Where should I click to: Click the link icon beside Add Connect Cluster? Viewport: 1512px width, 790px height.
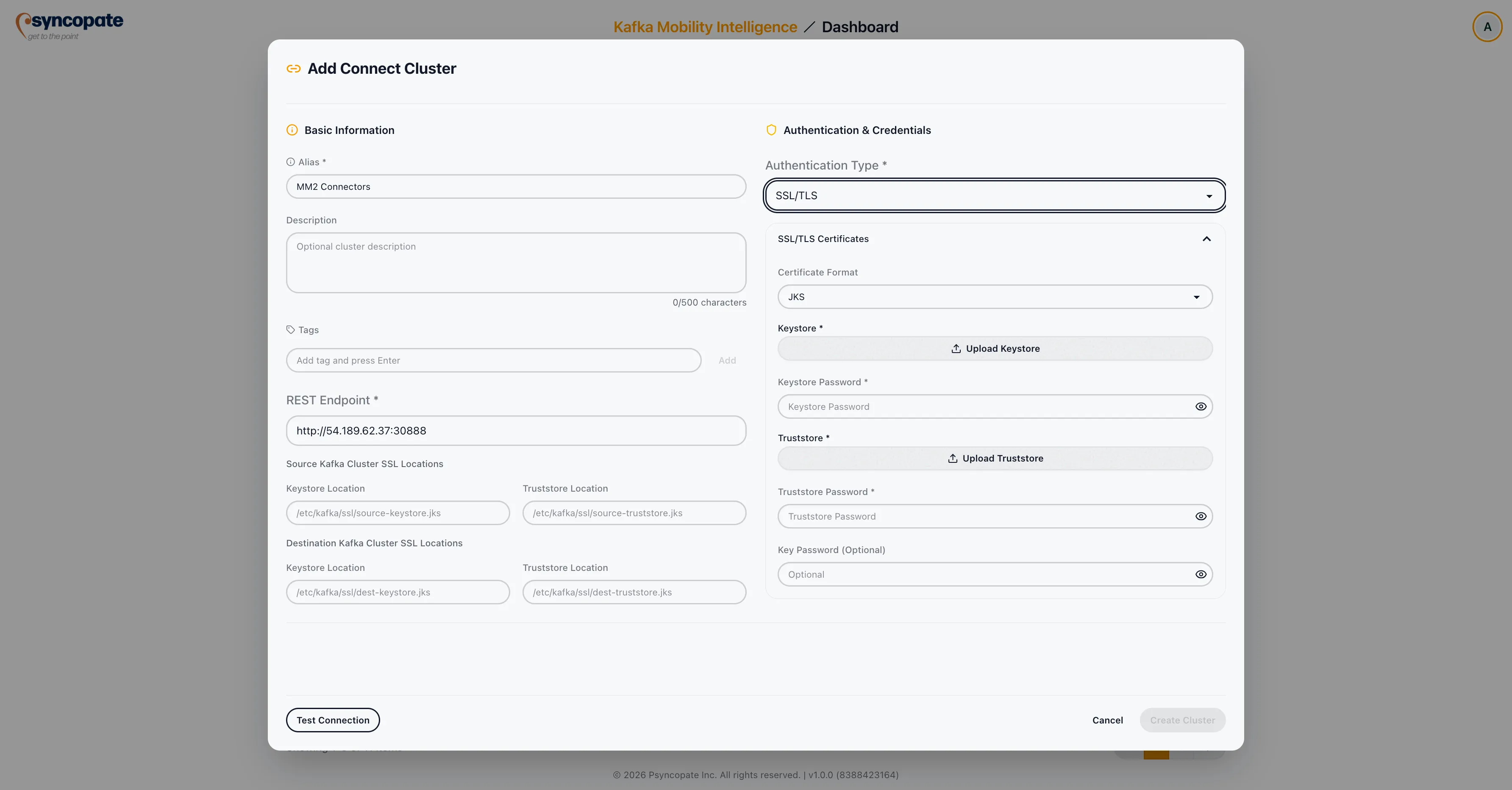tap(294, 69)
